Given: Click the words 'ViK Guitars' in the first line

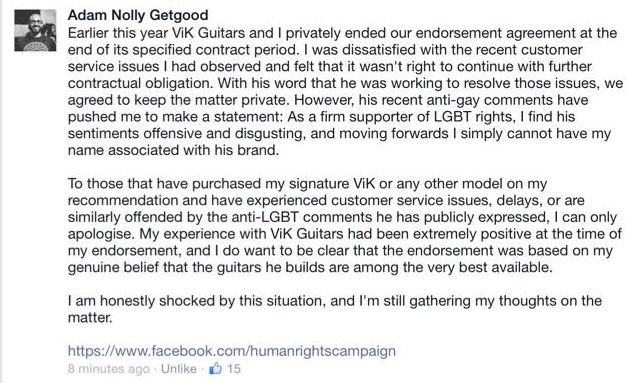Looking at the screenshot, I should [209, 33].
